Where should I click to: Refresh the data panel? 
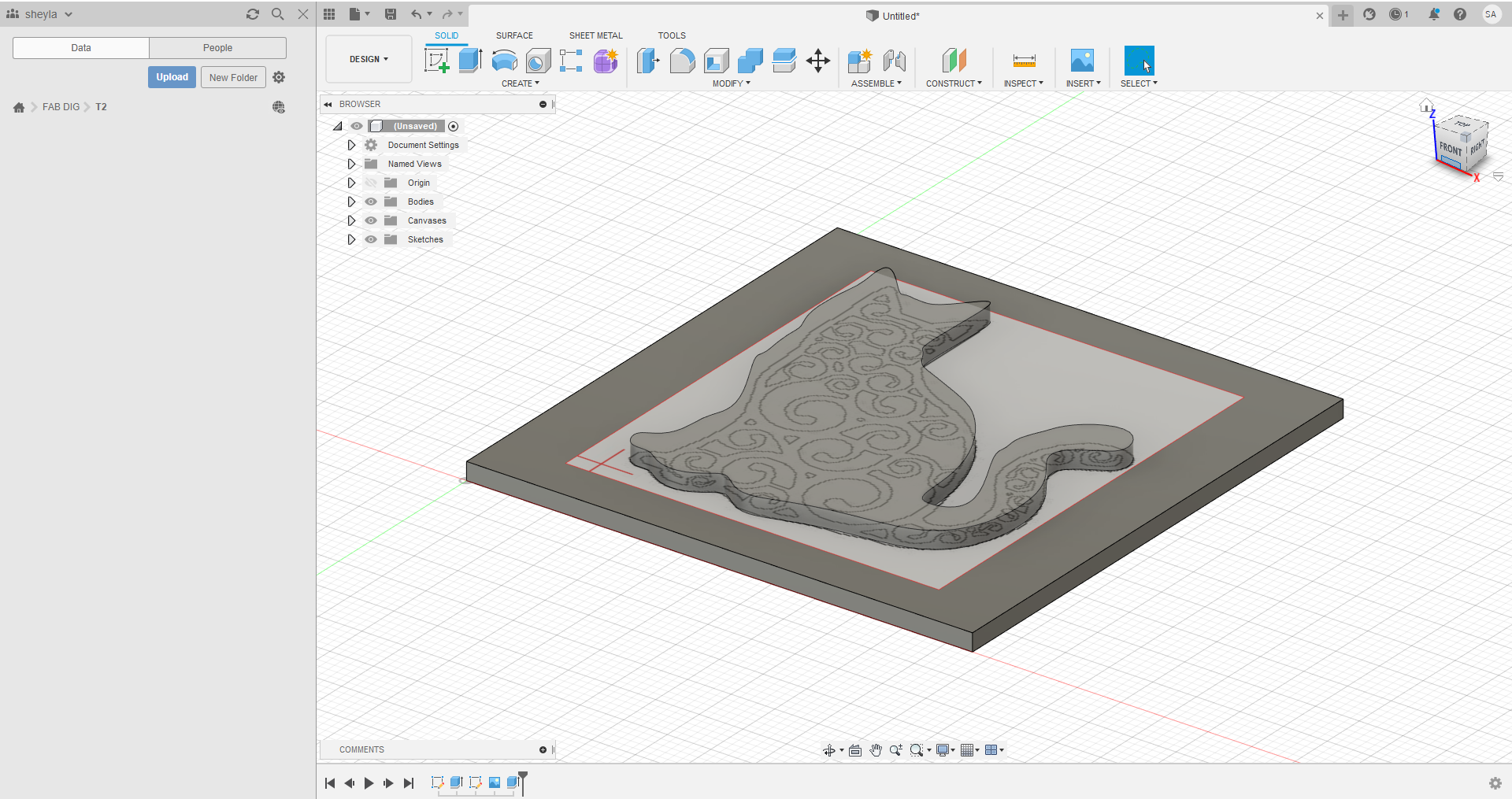pos(253,14)
